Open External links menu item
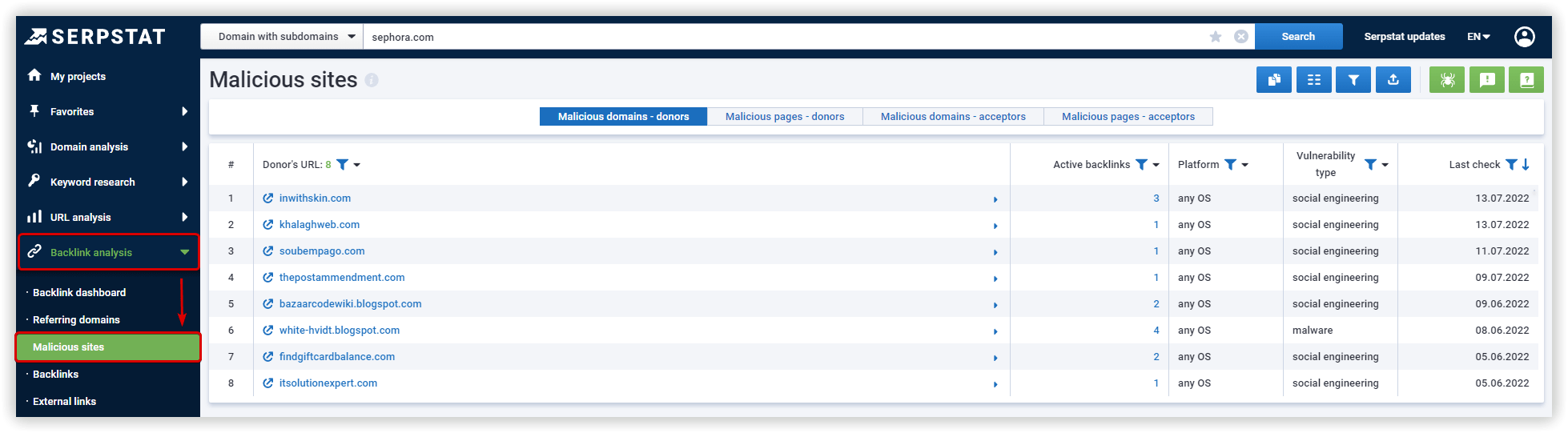Screen dimensions: 1568x433 click(64, 401)
